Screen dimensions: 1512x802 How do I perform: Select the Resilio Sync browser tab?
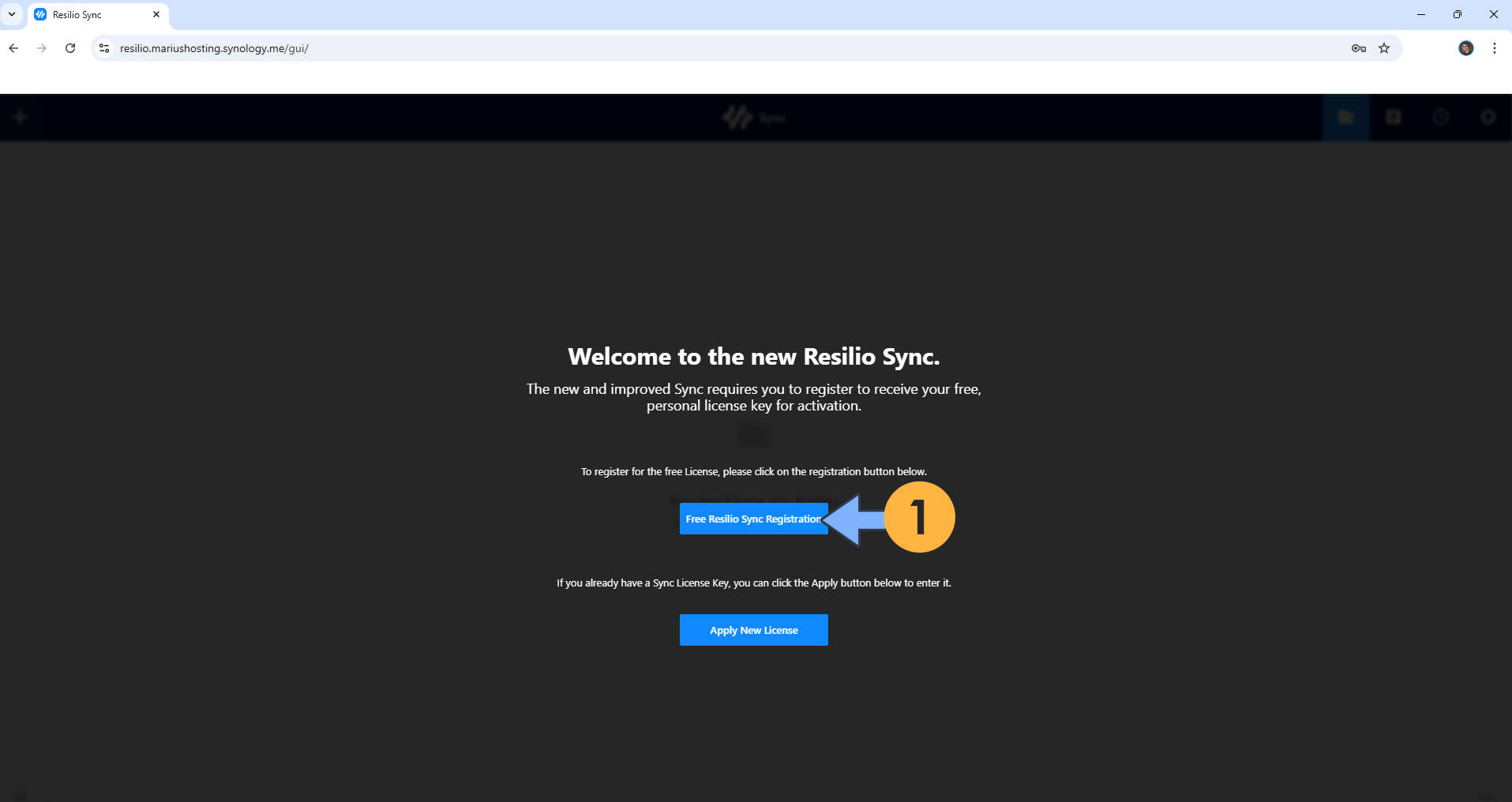[99, 15]
